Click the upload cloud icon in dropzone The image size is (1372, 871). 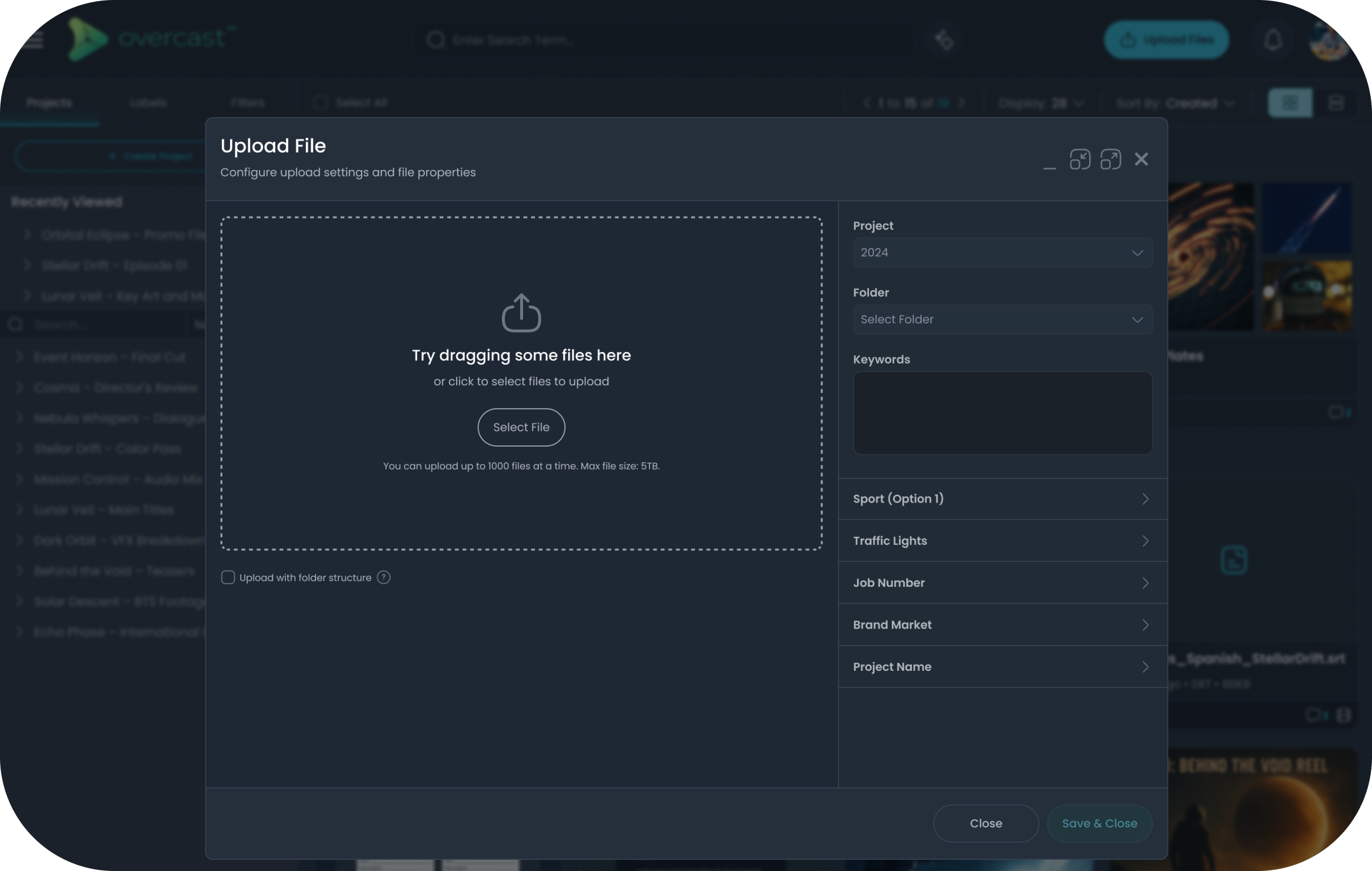click(521, 313)
